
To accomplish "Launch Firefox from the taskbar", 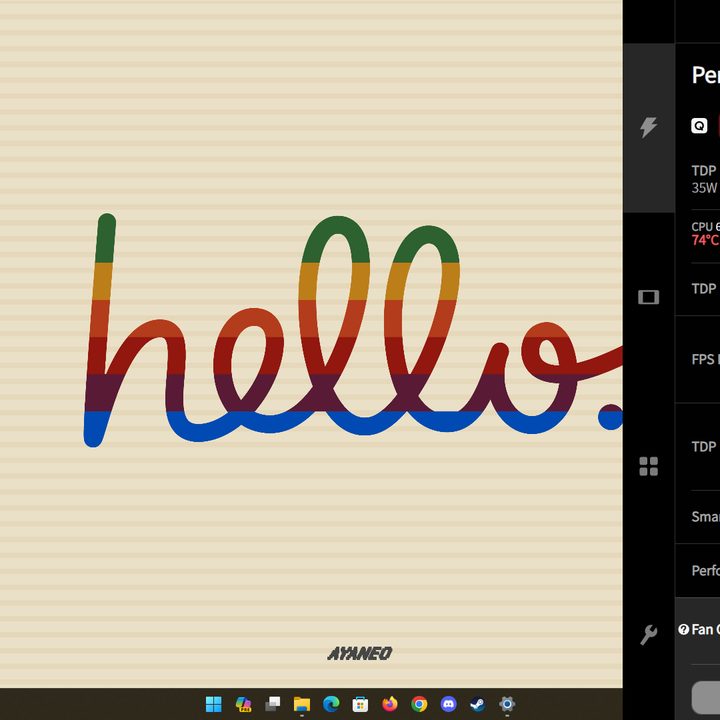I will tap(390, 704).
